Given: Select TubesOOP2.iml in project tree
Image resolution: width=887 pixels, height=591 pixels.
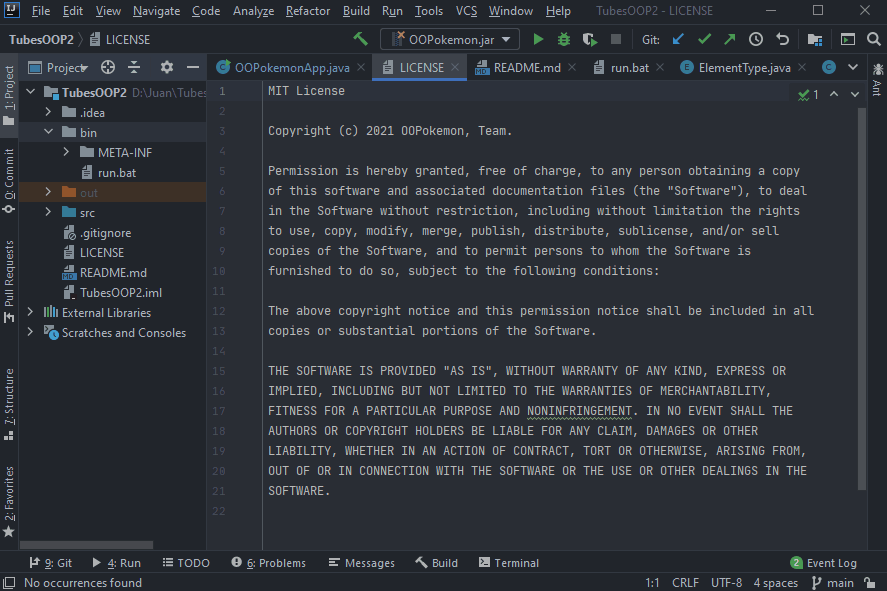Looking at the screenshot, I should click(120, 292).
